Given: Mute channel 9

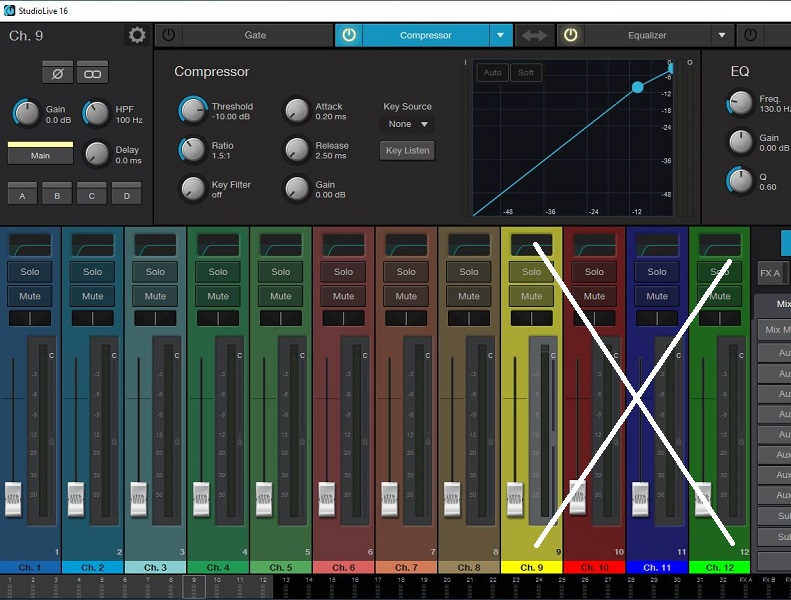Looking at the screenshot, I should point(531,296).
